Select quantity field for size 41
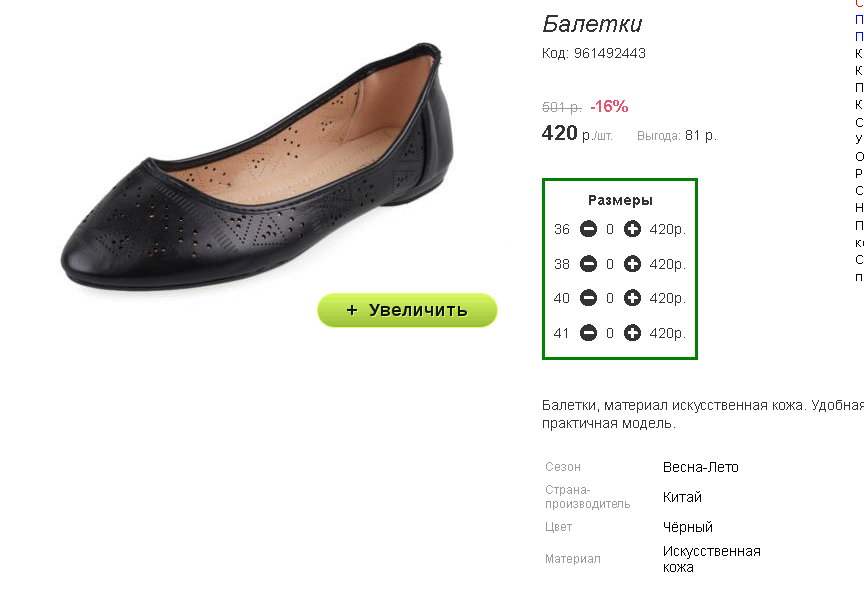The height and width of the screenshot is (597, 864). [x=610, y=334]
